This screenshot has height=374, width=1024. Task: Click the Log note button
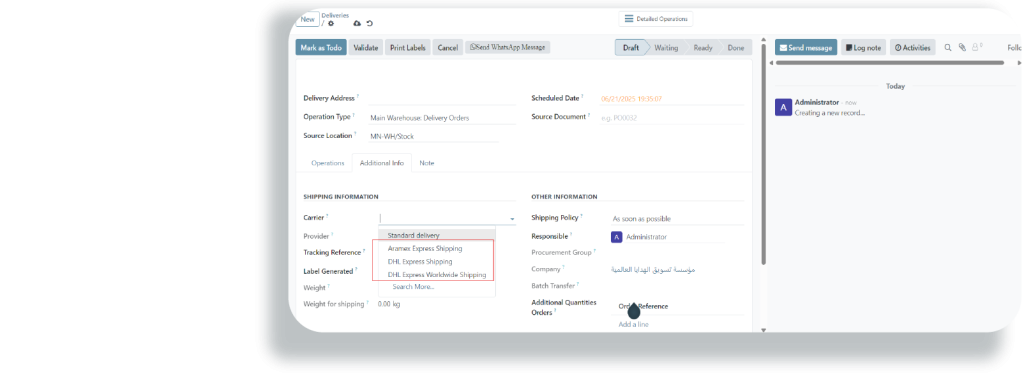863,48
